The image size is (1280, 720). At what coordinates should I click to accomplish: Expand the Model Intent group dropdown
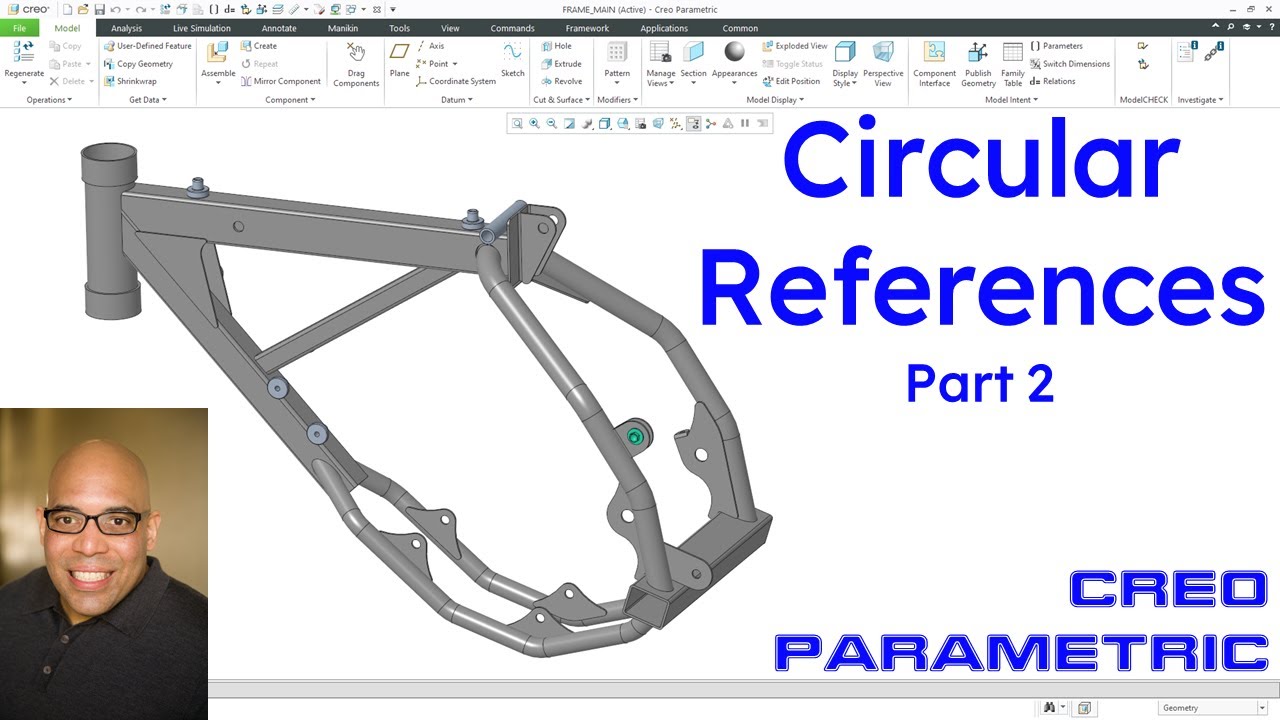(1012, 100)
